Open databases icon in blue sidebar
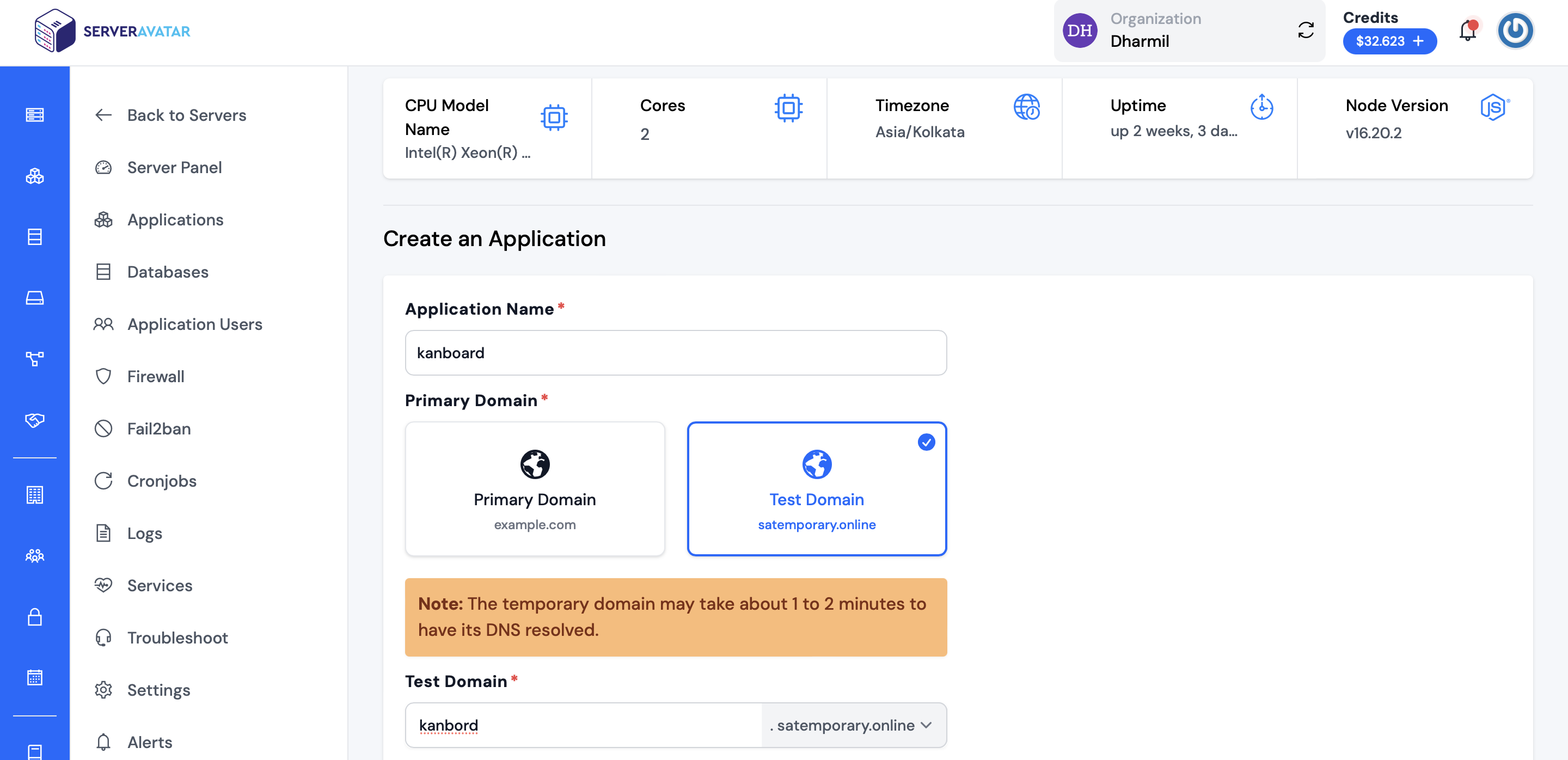Screen dimensions: 1568x760 [x=35, y=237]
